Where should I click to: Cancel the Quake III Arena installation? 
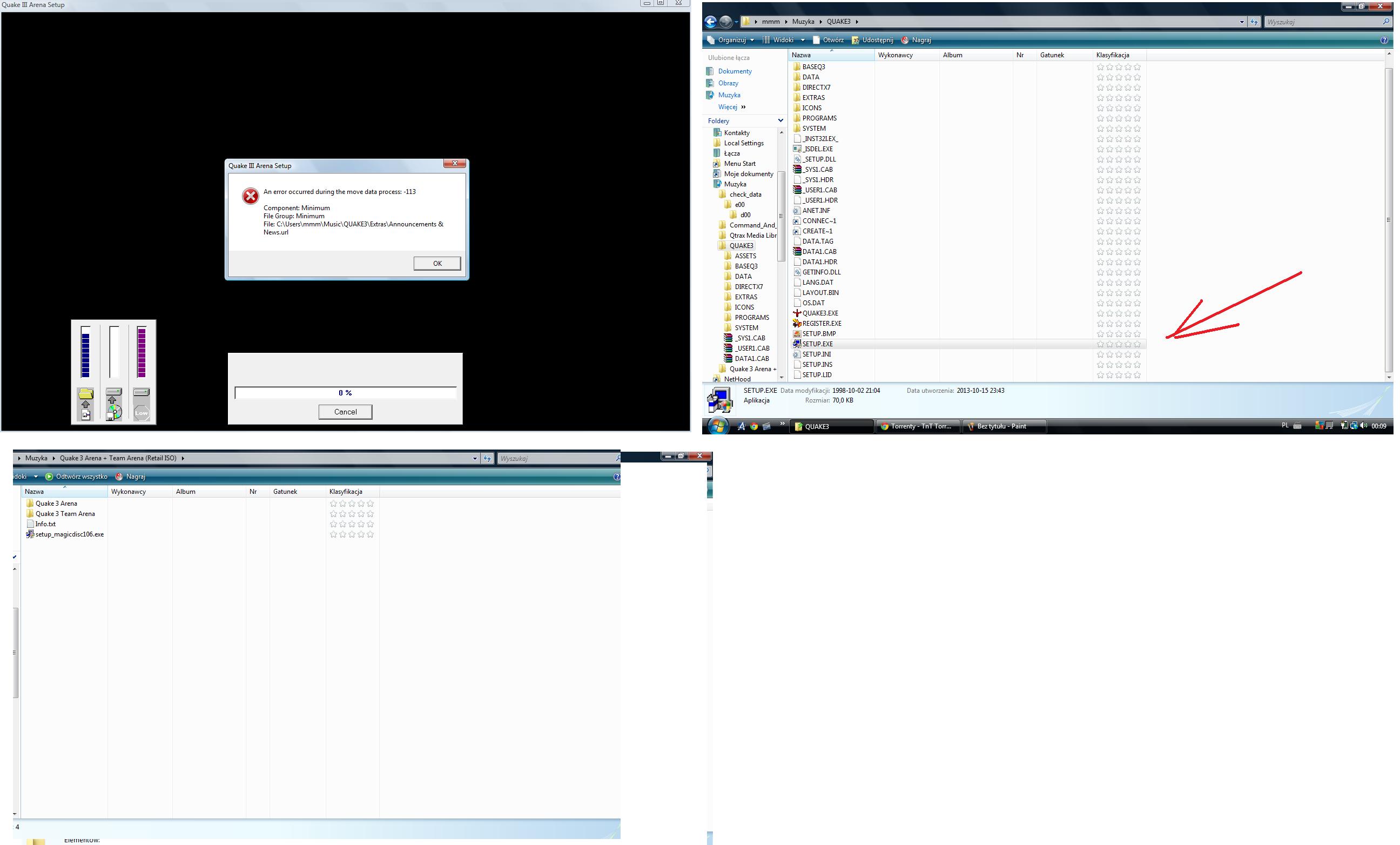pos(346,412)
